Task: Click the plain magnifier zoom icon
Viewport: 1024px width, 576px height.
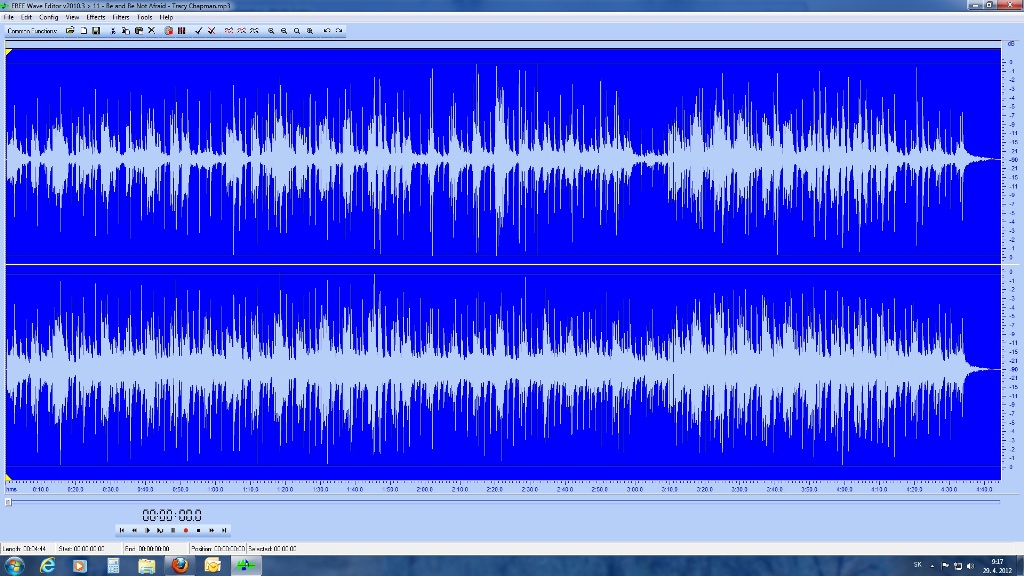Action: (x=296, y=31)
